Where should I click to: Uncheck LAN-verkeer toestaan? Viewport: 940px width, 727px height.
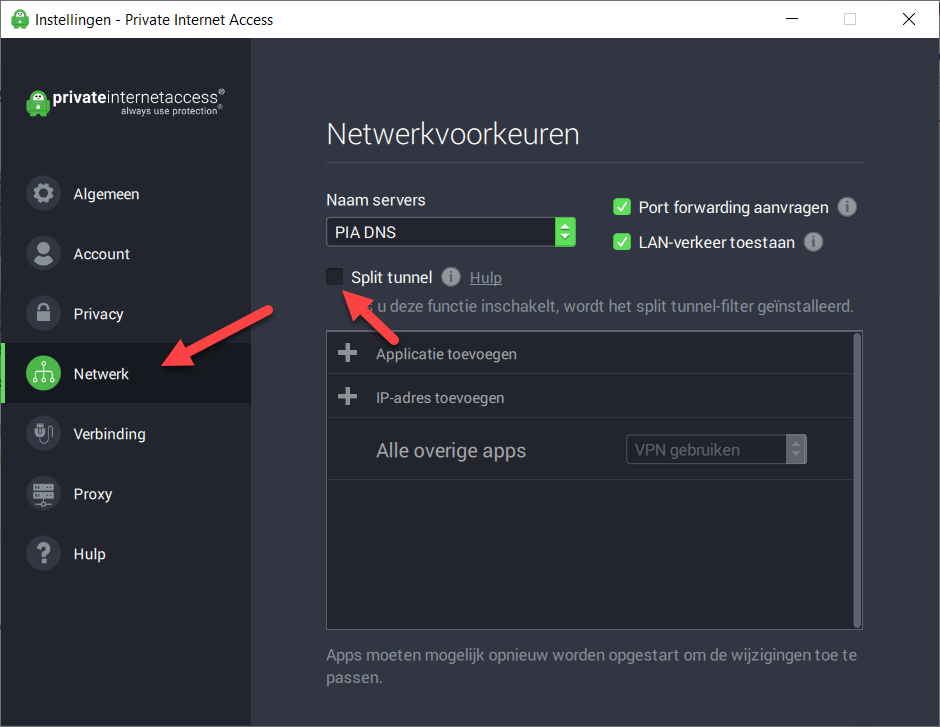[622, 242]
